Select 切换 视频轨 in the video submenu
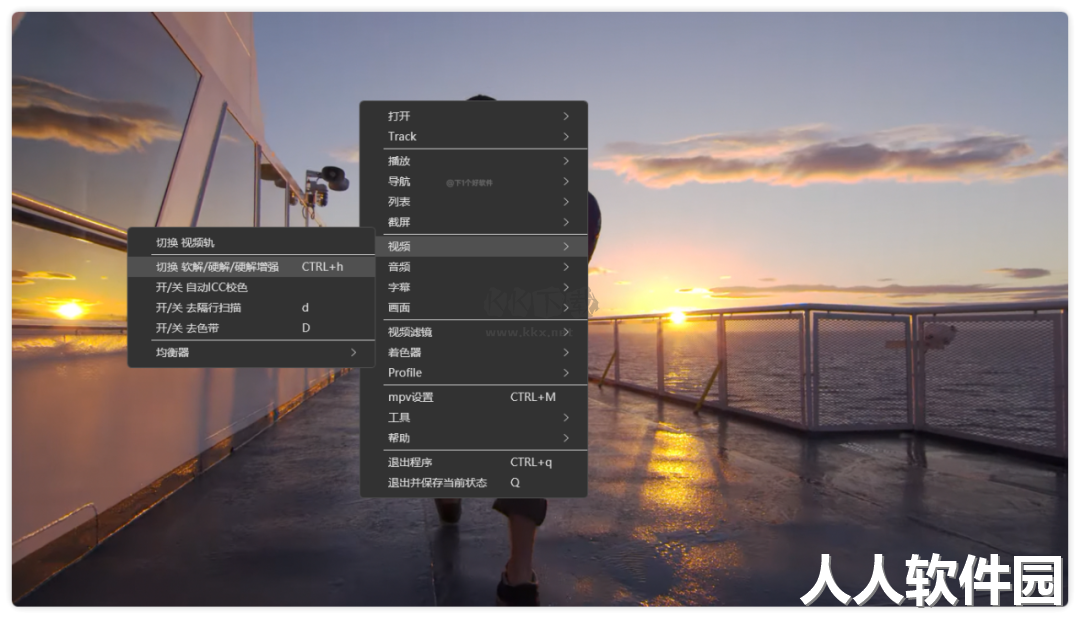The width and height of the screenshot is (1080, 618). tap(251, 243)
